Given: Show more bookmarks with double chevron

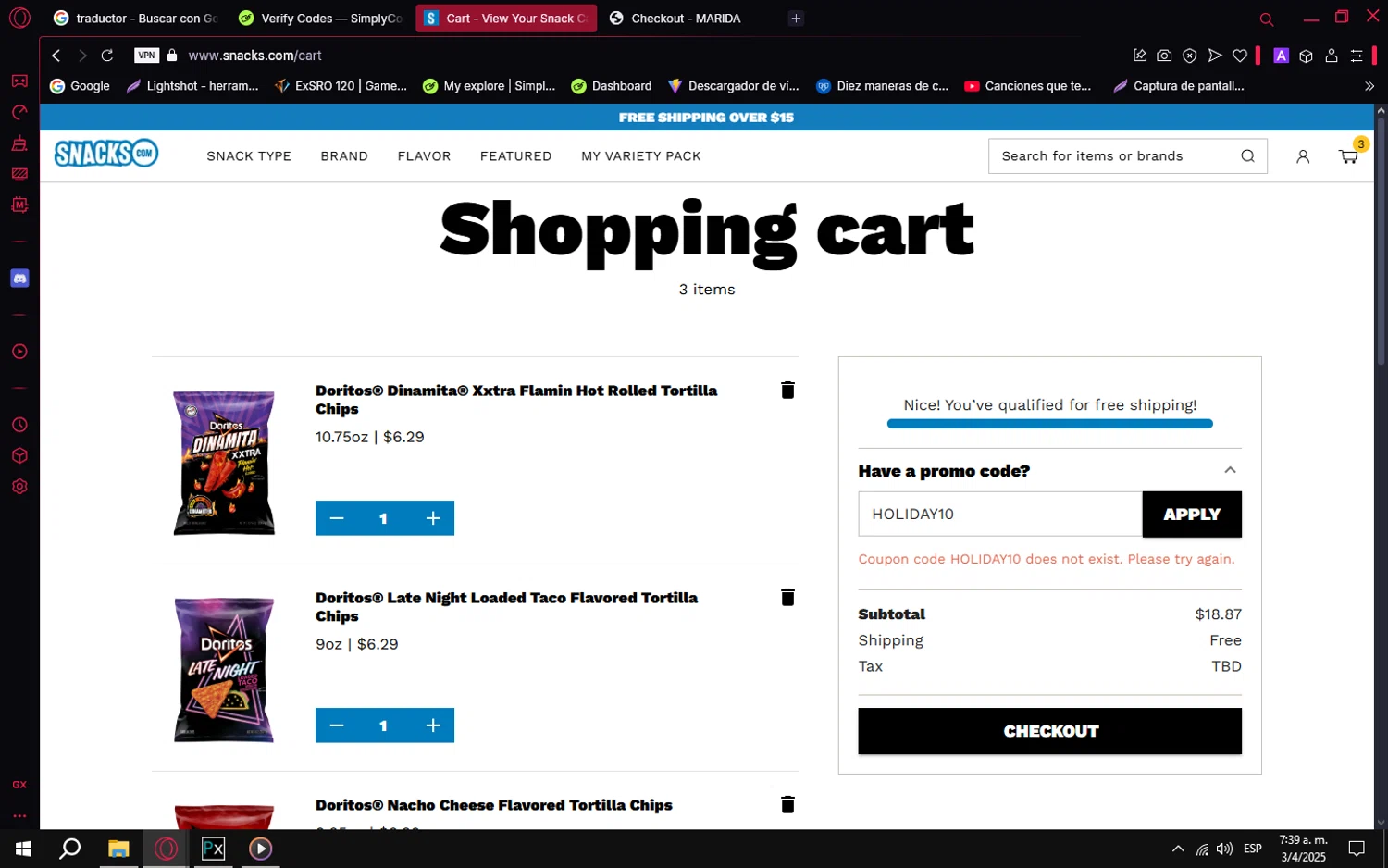Looking at the screenshot, I should tap(1369, 86).
